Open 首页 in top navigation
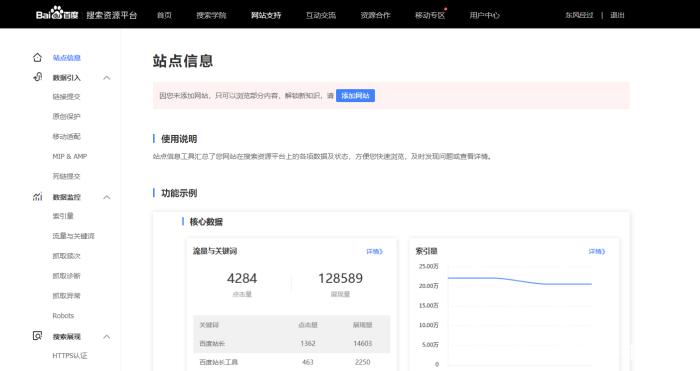Viewport: 700px width, 371px height. pyautogui.click(x=164, y=15)
